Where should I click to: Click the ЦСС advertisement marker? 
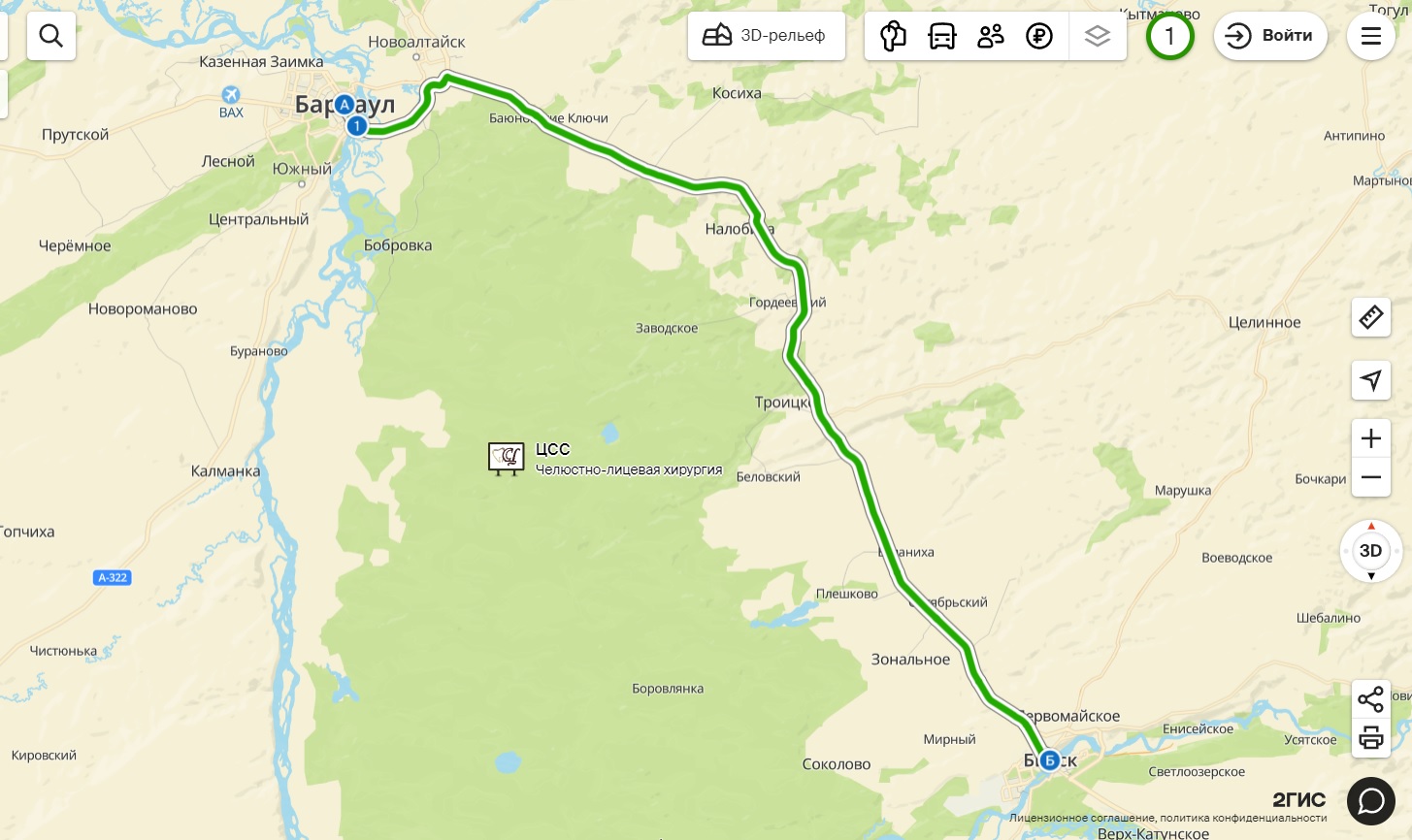[507, 457]
